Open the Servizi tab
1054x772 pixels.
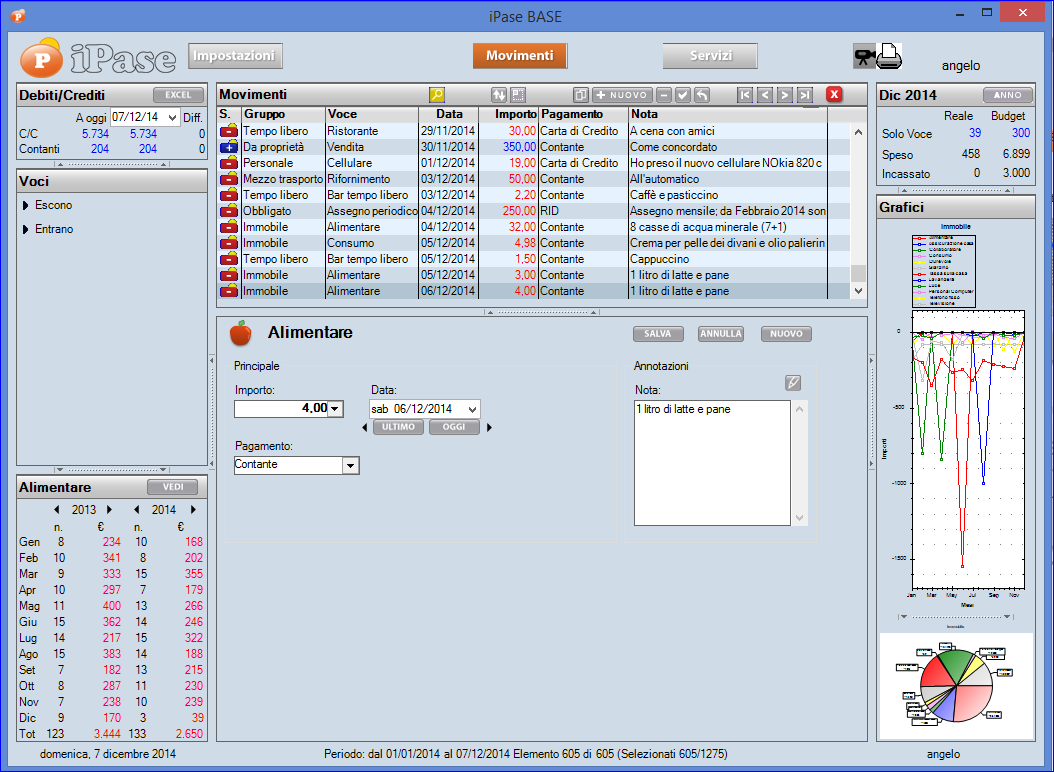tap(709, 56)
